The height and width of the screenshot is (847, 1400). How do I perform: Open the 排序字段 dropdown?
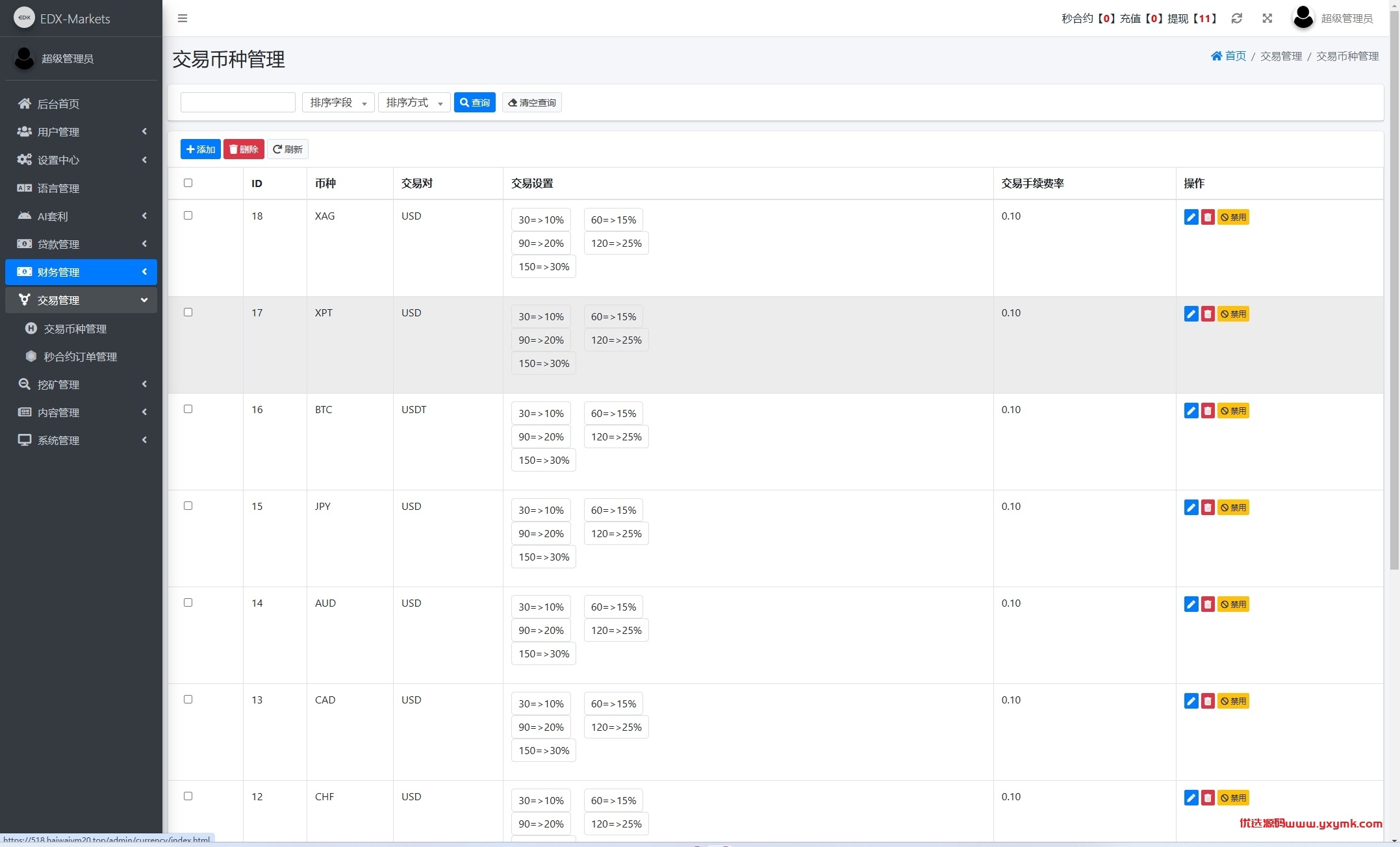338,103
